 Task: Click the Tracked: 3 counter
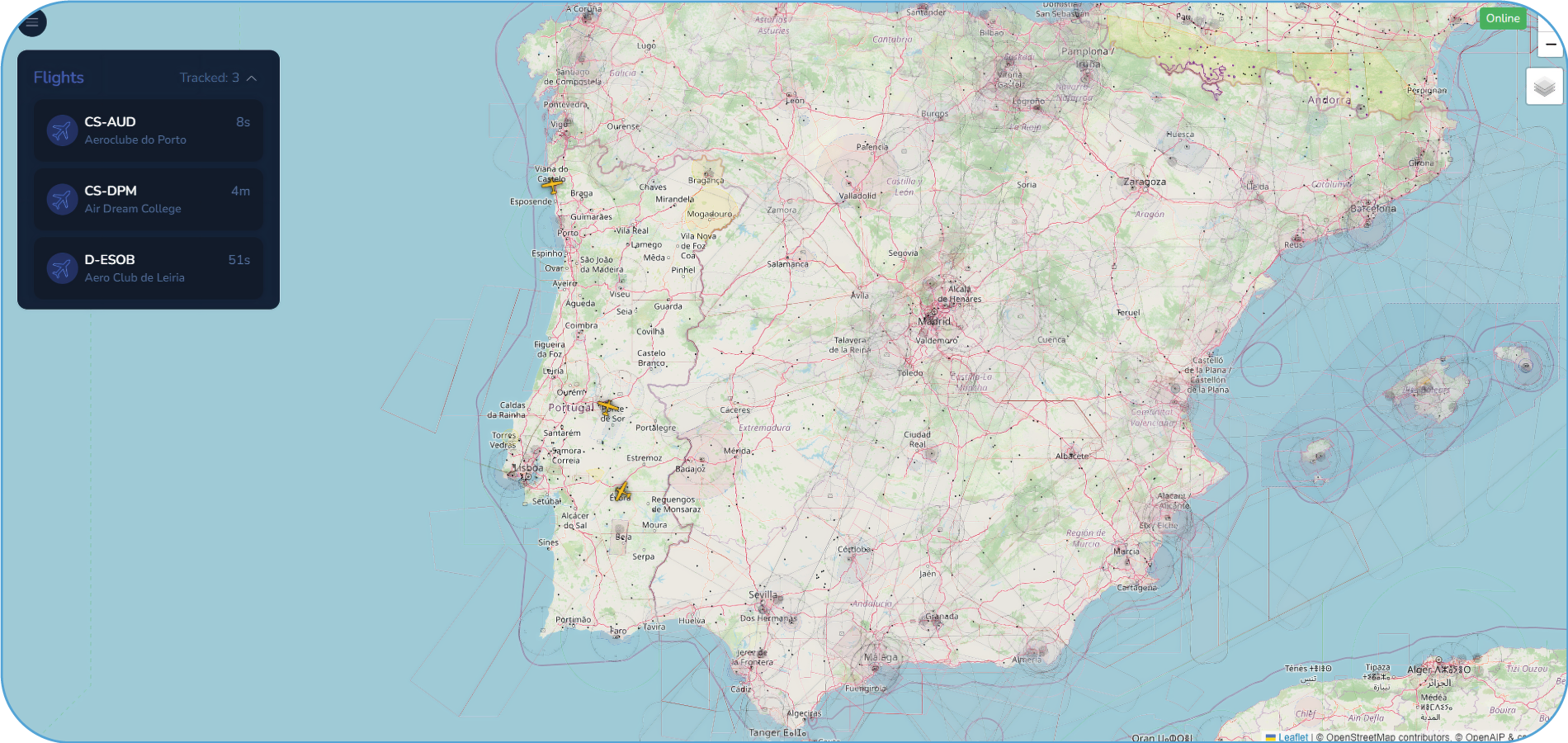[x=210, y=78]
